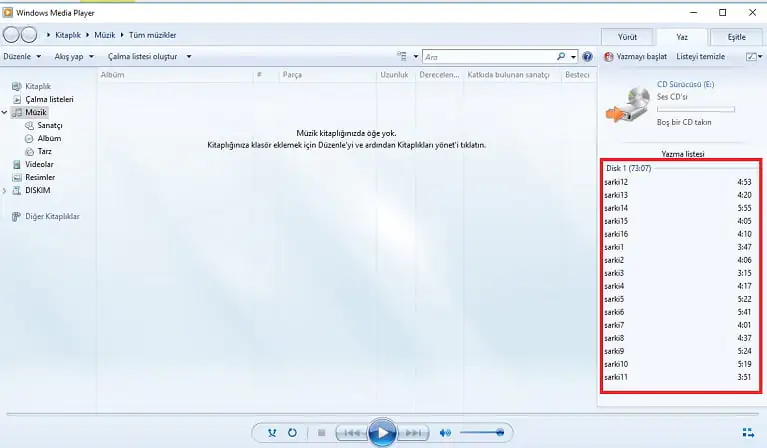
Task: Open the Düzenle dropdown menu
Action: pos(22,57)
